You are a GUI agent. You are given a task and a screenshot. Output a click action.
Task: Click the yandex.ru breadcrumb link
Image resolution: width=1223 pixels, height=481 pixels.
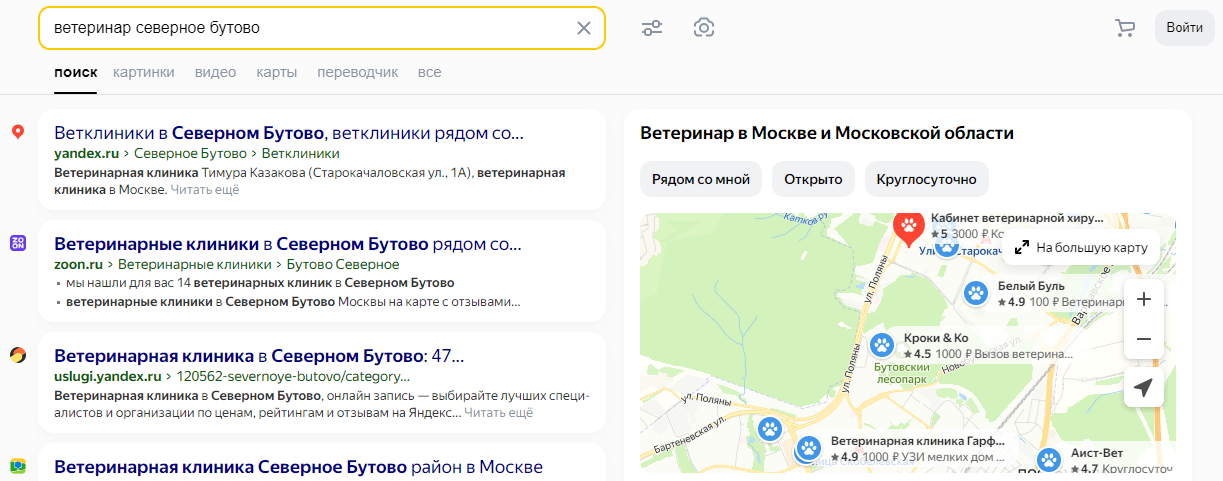[87, 153]
